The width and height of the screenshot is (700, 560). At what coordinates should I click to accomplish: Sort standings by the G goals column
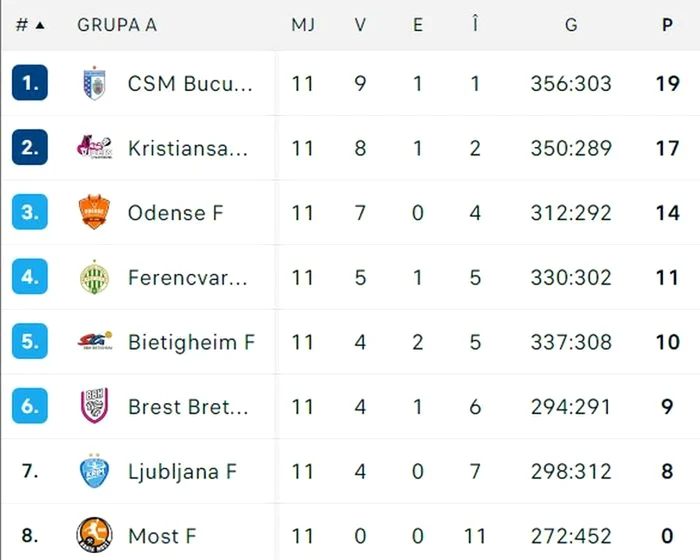click(x=571, y=25)
